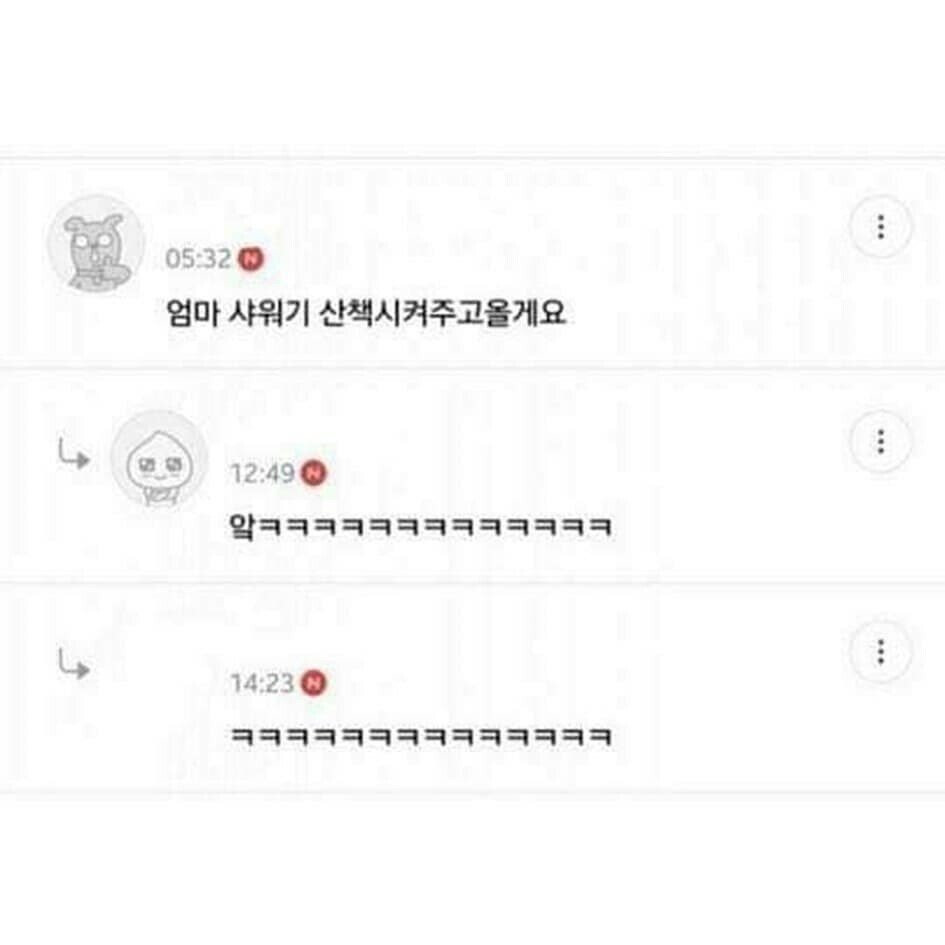Click the red N badge beside 14:23
The image size is (945, 945).
tap(313, 683)
